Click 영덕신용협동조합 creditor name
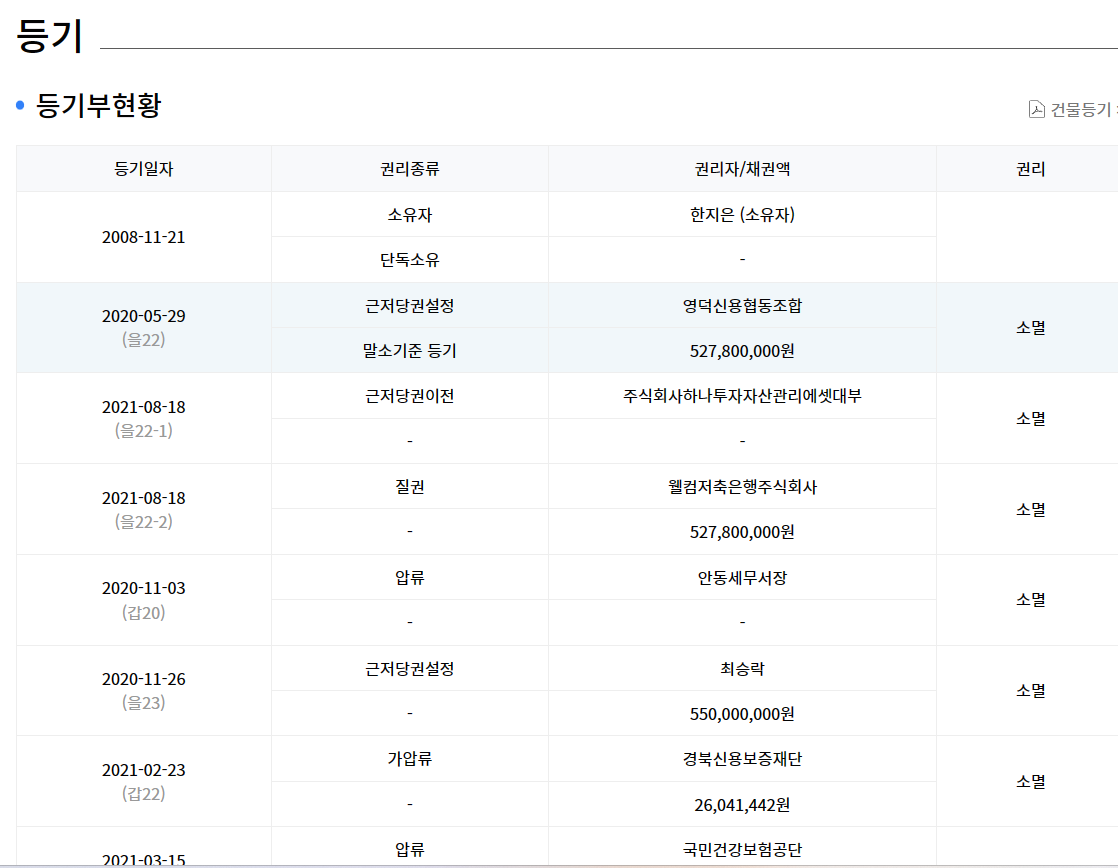This screenshot has width=1118, height=868. [x=742, y=305]
